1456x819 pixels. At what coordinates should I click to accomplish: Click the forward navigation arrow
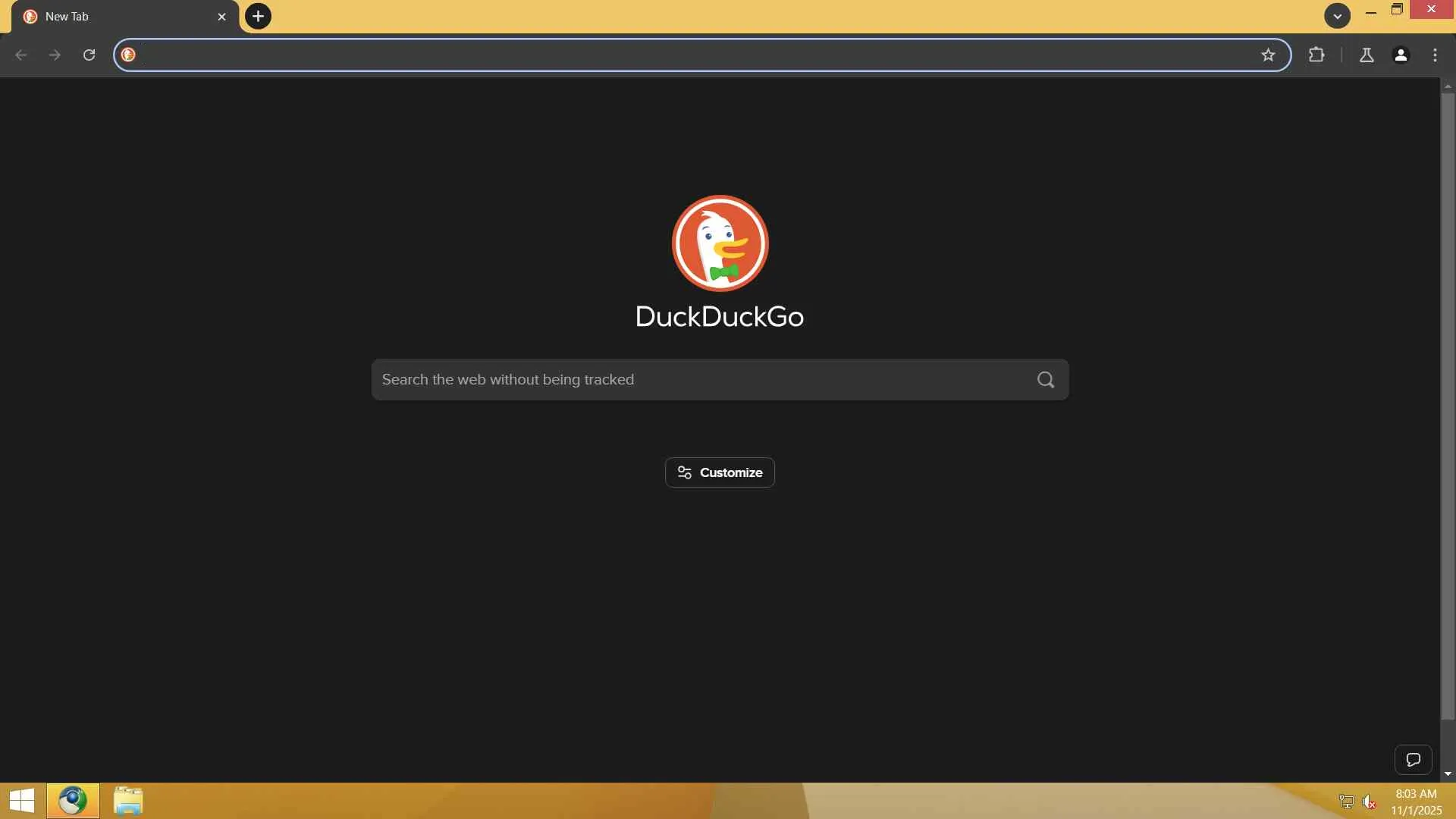tap(55, 55)
